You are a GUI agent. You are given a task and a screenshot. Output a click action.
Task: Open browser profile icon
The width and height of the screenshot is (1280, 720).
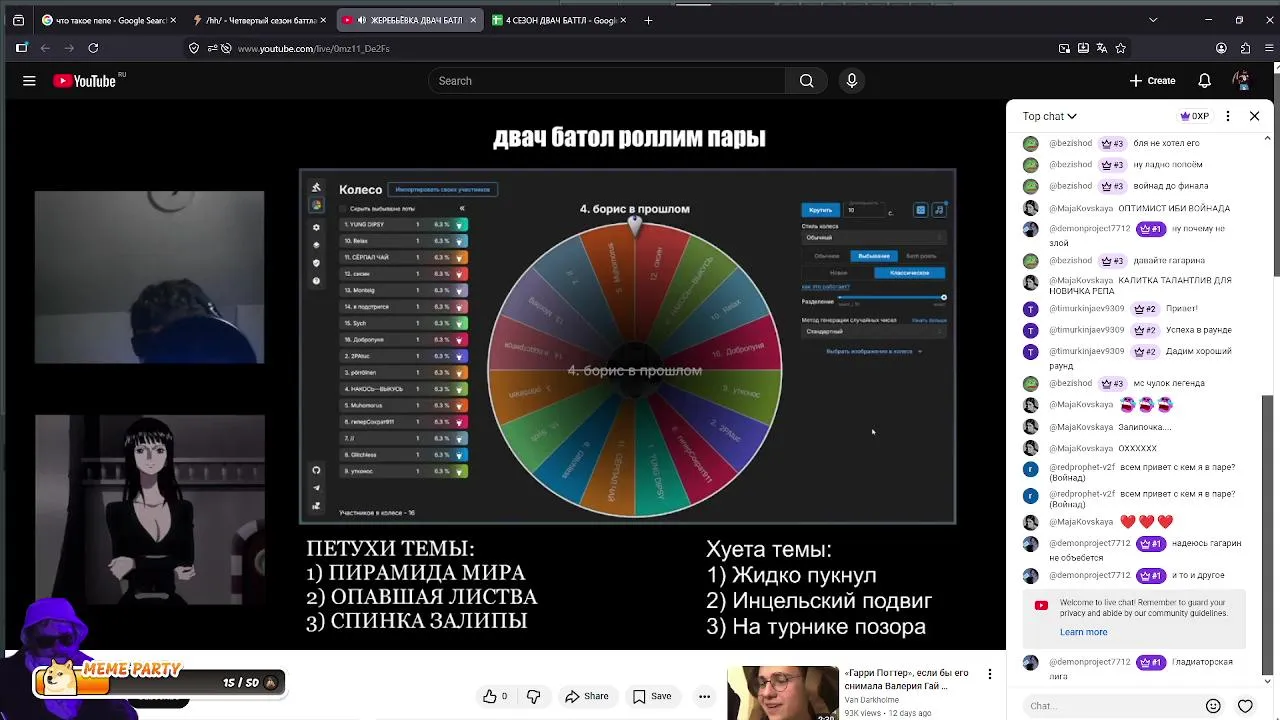point(1221,48)
